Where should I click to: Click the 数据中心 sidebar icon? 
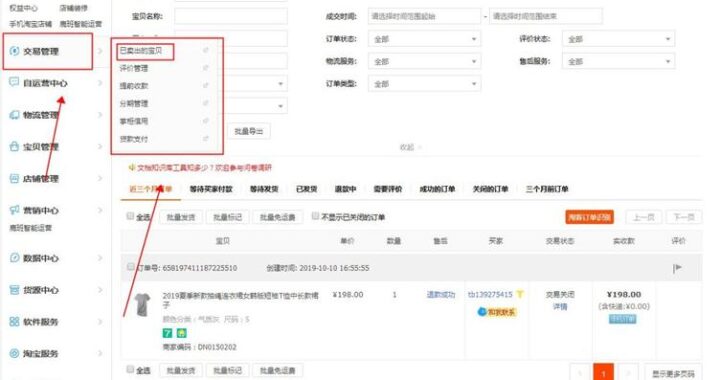click(x=14, y=258)
